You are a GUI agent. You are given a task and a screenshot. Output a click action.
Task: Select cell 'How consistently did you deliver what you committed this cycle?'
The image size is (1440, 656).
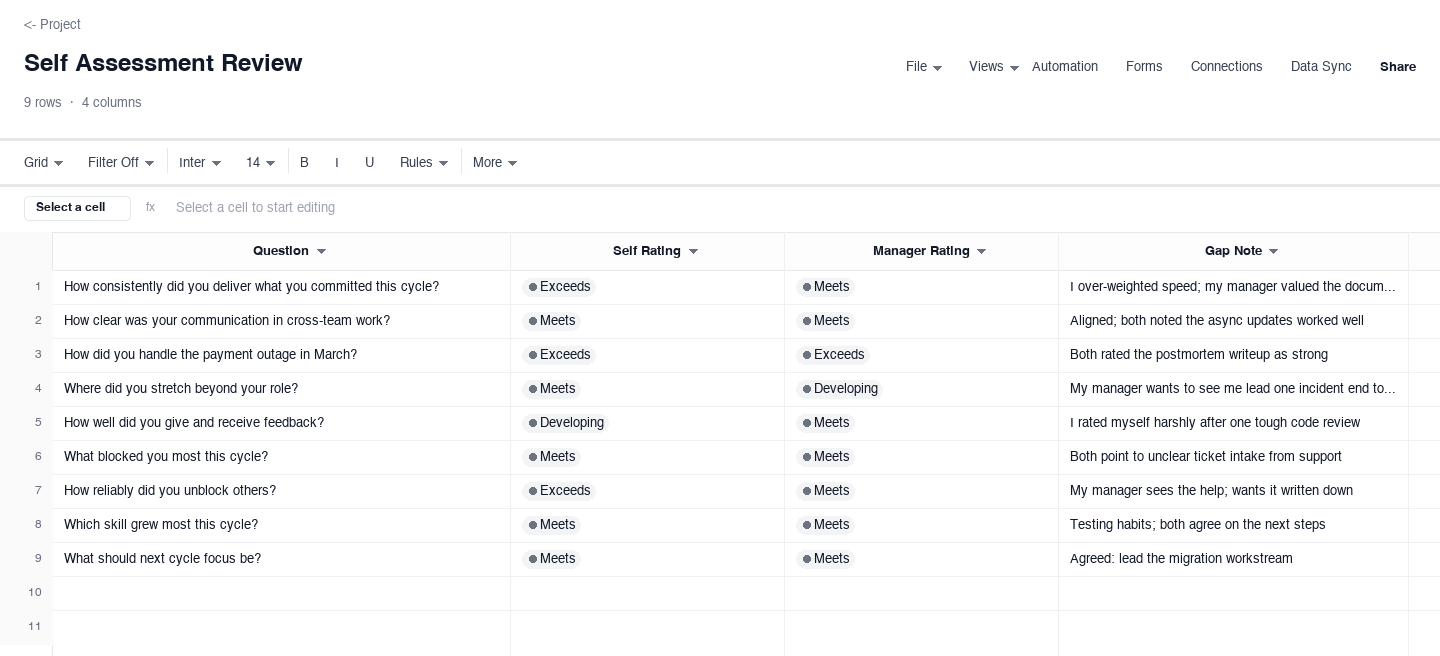click(x=281, y=287)
